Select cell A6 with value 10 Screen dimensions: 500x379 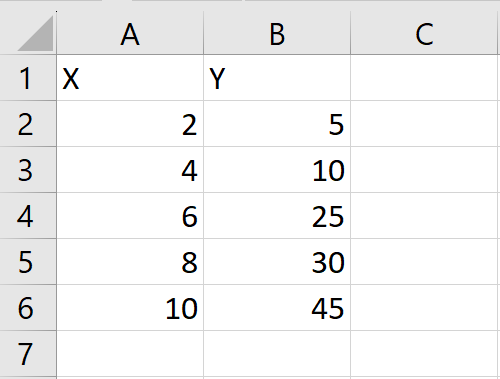[x=130, y=308]
